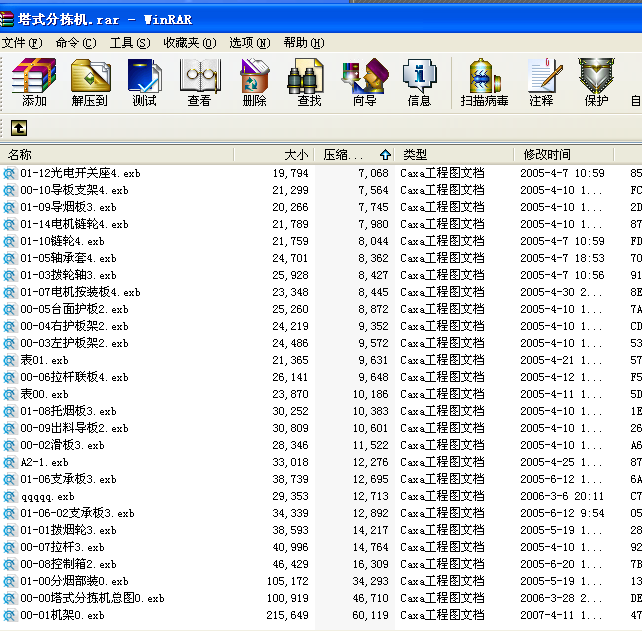Click the file icon beside 表01.exb
The width and height of the screenshot is (642, 631).
pos(10,360)
